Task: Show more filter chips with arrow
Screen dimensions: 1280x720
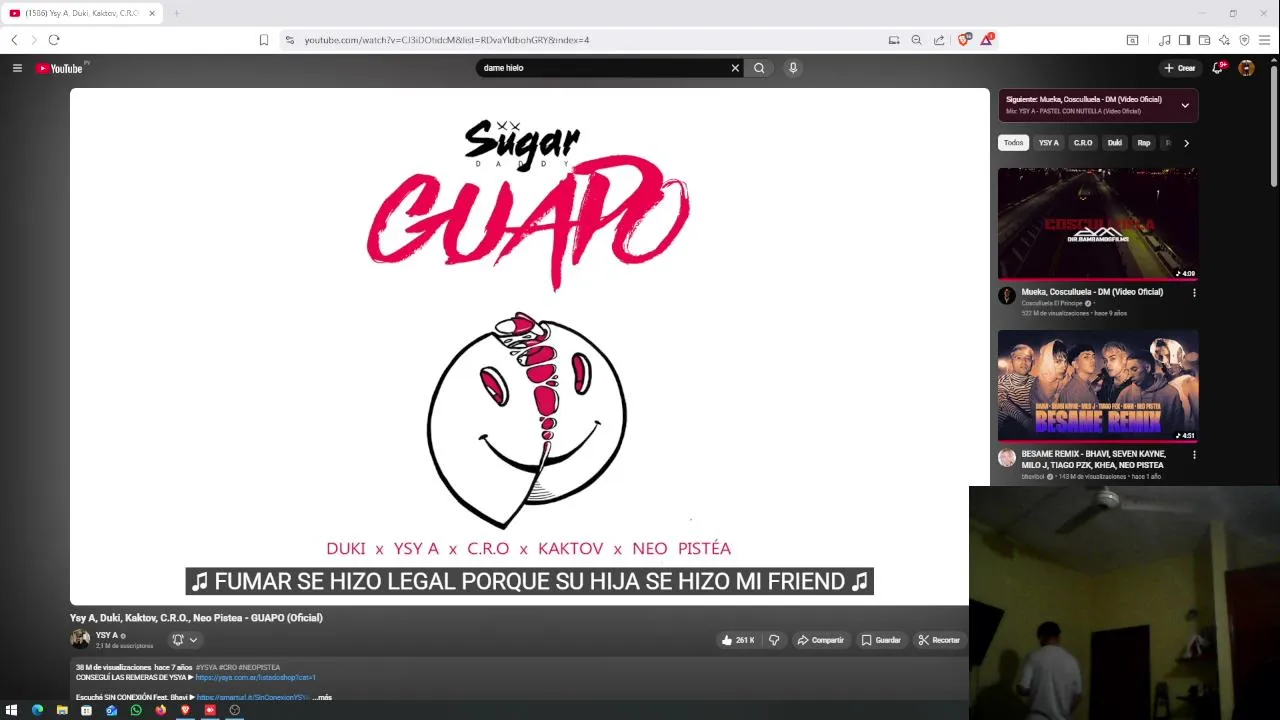Action: pyautogui.click(x=1186, y=143)
